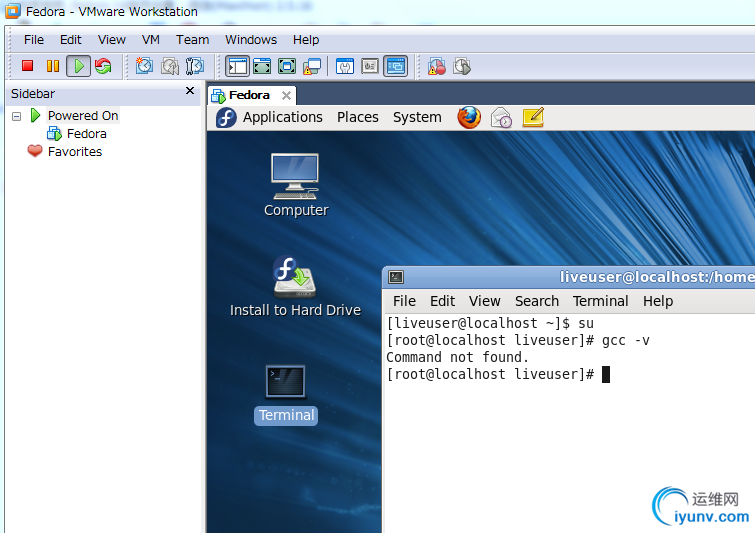The height and width of the screenshot is (533, 755).
Task: Click the terminal window title bar icon
Action: [x=396, y=277]
